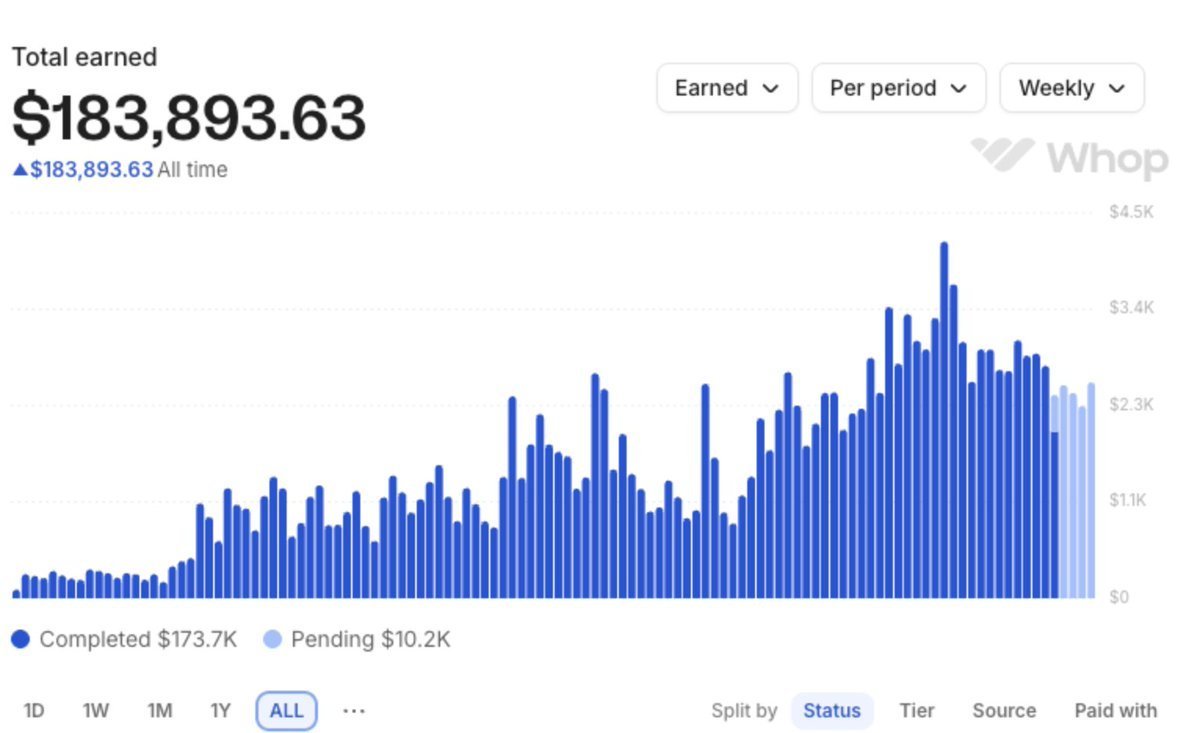The width and height of the screenshot is (1200, 733).
Task: Open the Per period dropdown
Action: pyautogui.click(x=899, y=88)
